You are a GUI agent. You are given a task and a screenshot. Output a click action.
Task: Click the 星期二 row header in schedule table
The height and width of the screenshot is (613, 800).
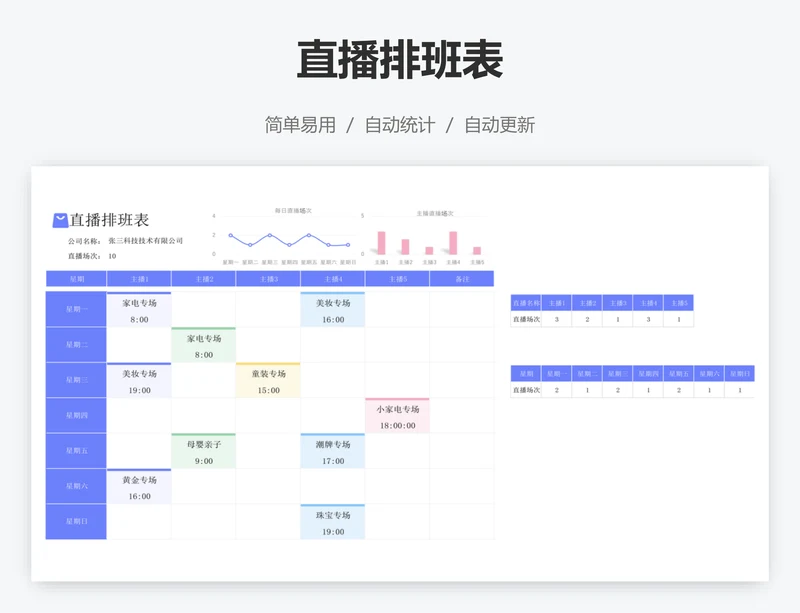point(77,345)
